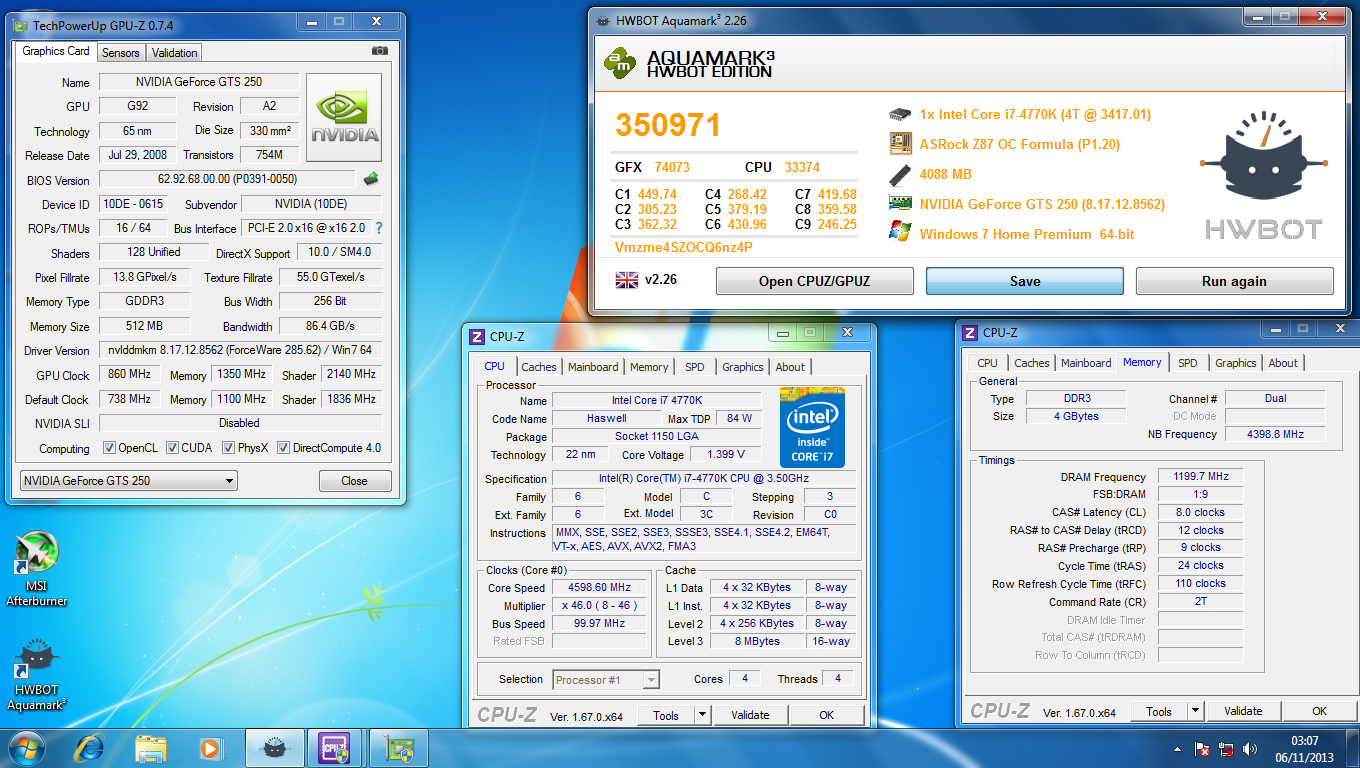Screen dimensions: 1360x768
Task: Expand Tools dropdown arrow in CPU window
Action: click(x=702, y=715)
